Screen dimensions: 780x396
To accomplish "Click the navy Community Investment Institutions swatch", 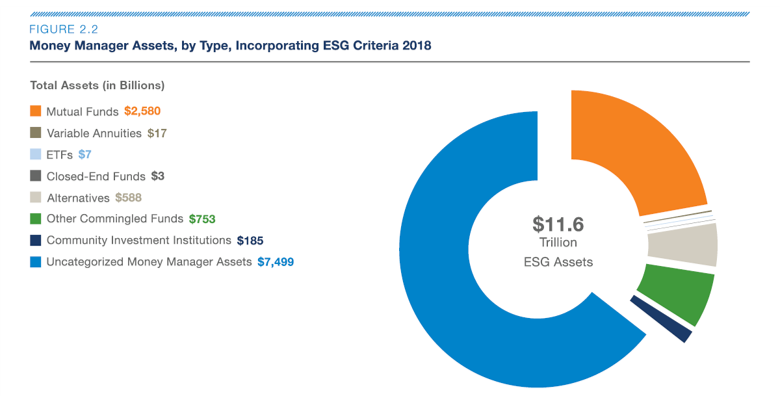I will [x=35, y=240].
